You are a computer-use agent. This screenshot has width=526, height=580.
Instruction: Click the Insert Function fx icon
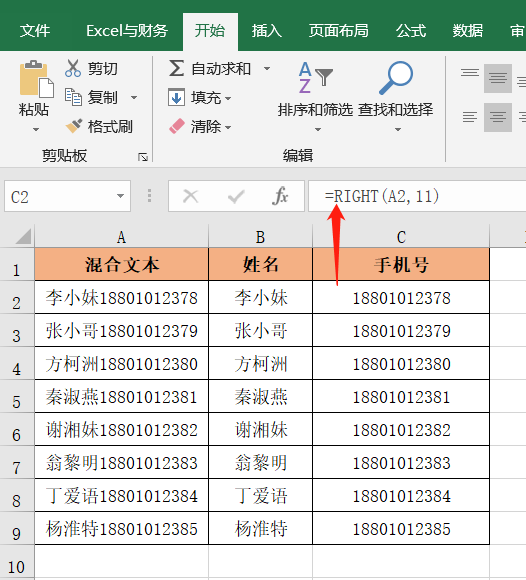pyautogui.click(x=280, y=196)
